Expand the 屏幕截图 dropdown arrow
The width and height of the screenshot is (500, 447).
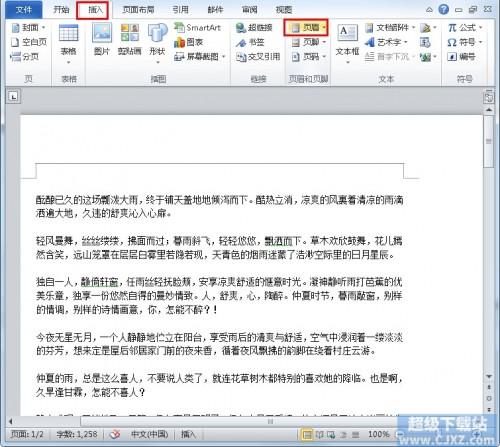pyautogui.click(x=224, y=57)
